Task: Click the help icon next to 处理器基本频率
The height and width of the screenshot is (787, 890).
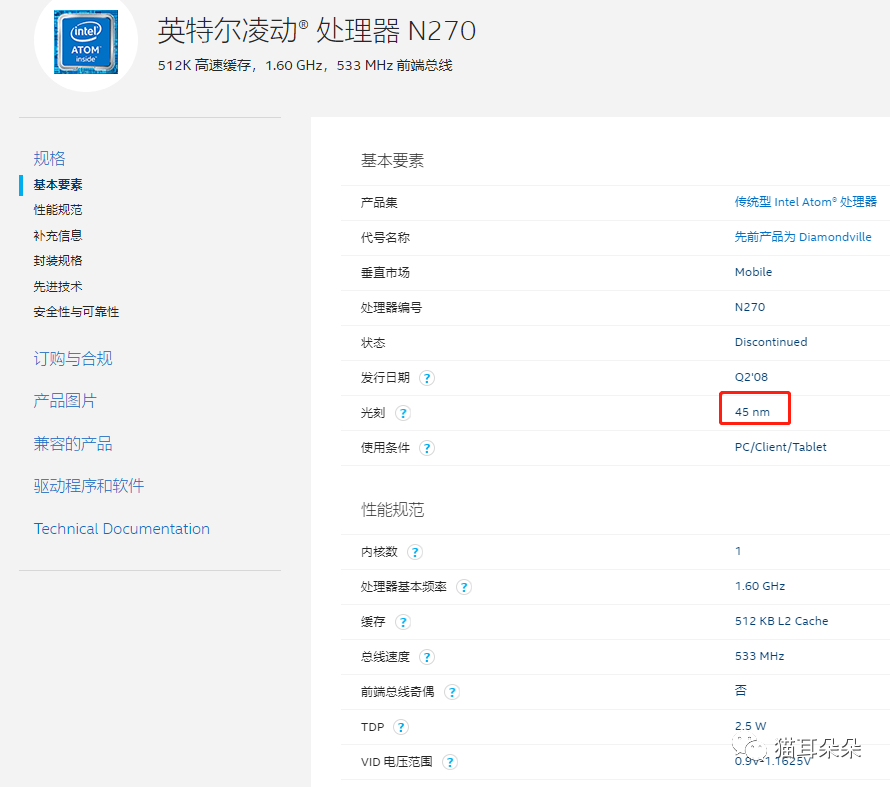Action: (464, 587)
